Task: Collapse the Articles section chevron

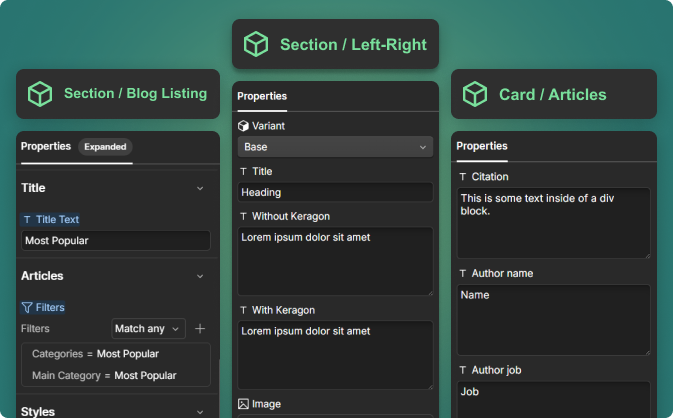Action: 200,276
